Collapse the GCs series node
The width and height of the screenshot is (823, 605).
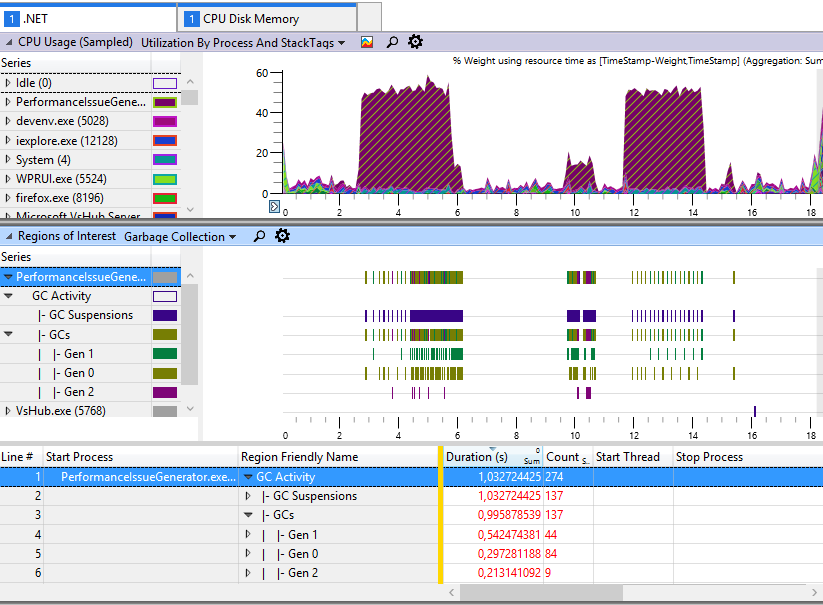pyautogui.click(x=8, y=334)
